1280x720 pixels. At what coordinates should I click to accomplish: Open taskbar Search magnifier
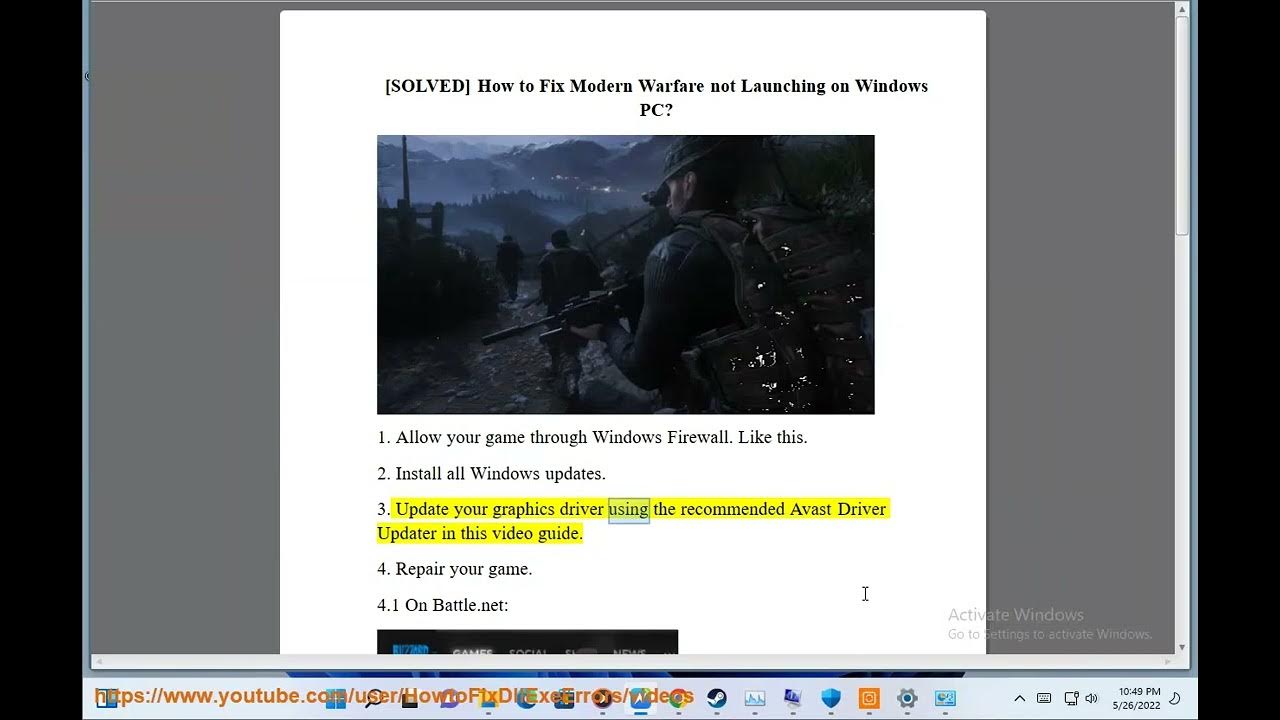pos(373,698)
